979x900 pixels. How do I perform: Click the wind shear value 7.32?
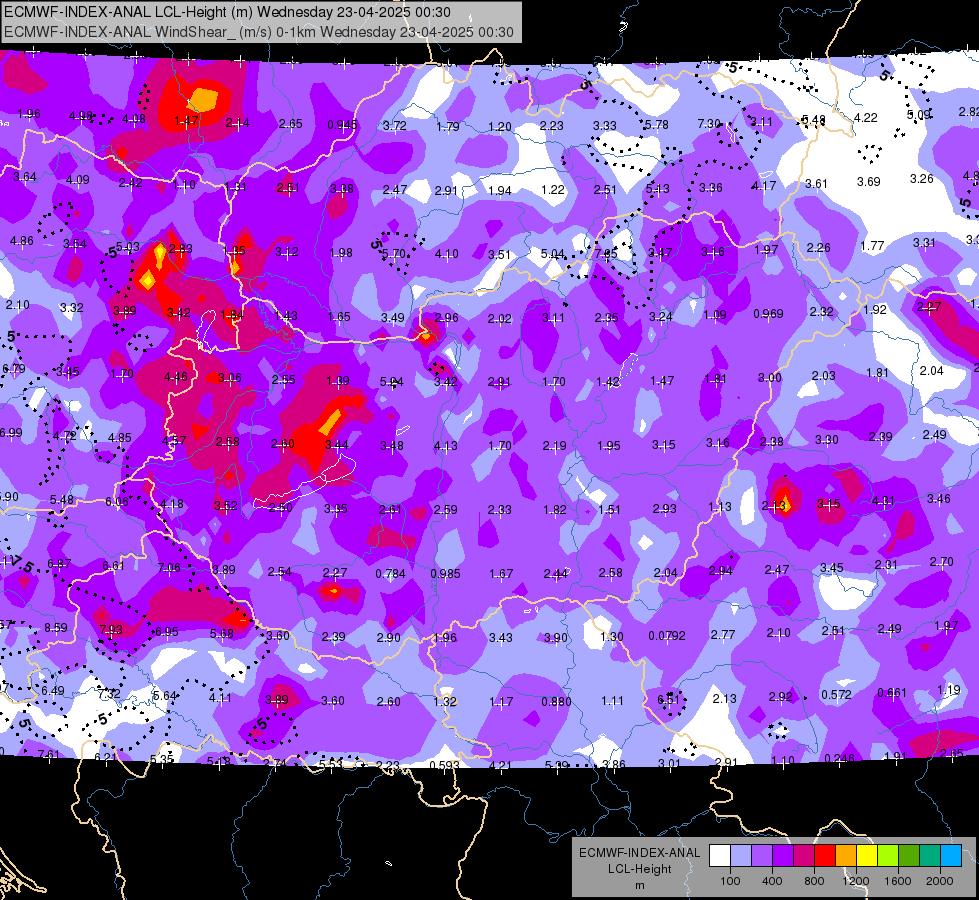tap(109, 693)
